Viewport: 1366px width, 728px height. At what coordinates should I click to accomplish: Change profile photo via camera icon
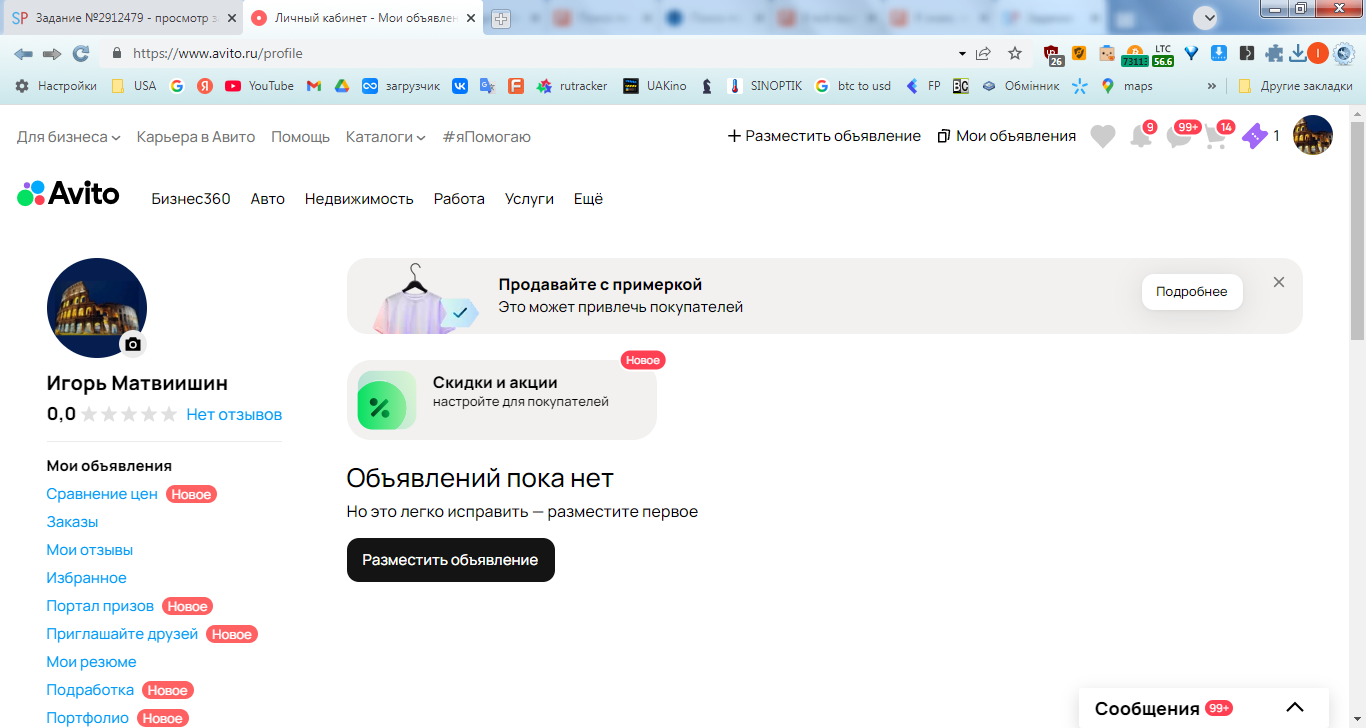(133, 344)
